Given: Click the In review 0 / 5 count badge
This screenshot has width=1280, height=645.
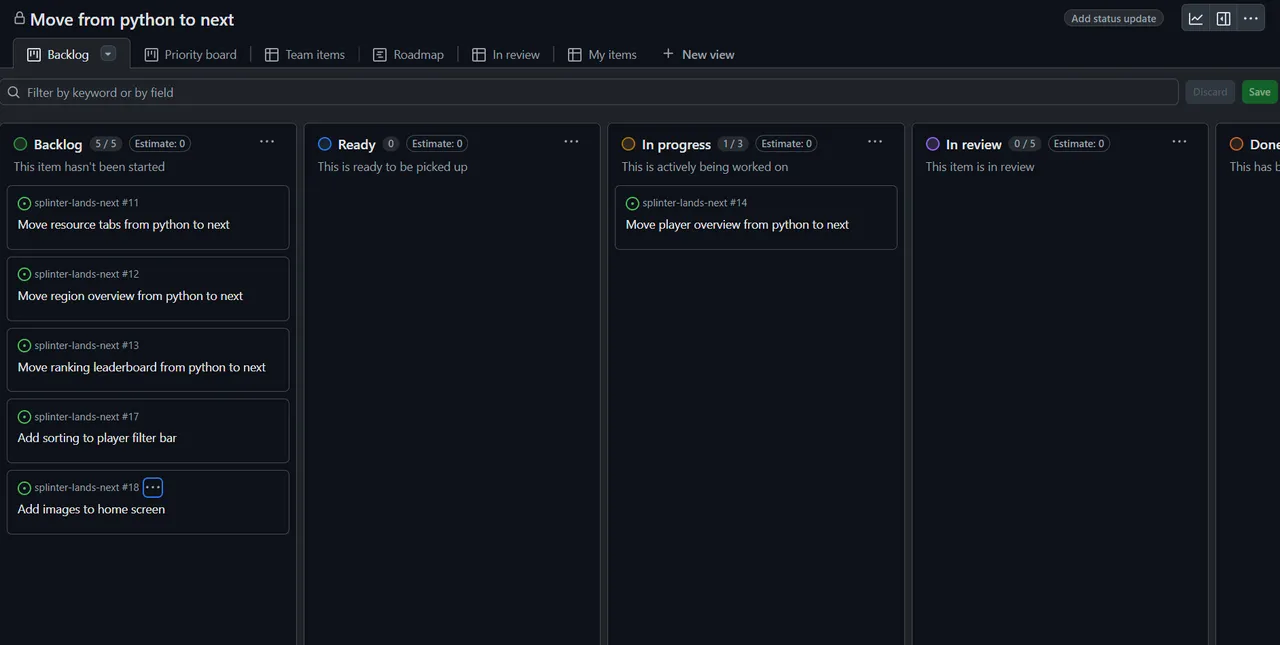Looking at the screenshot, I should click(x=1024, y=144).
